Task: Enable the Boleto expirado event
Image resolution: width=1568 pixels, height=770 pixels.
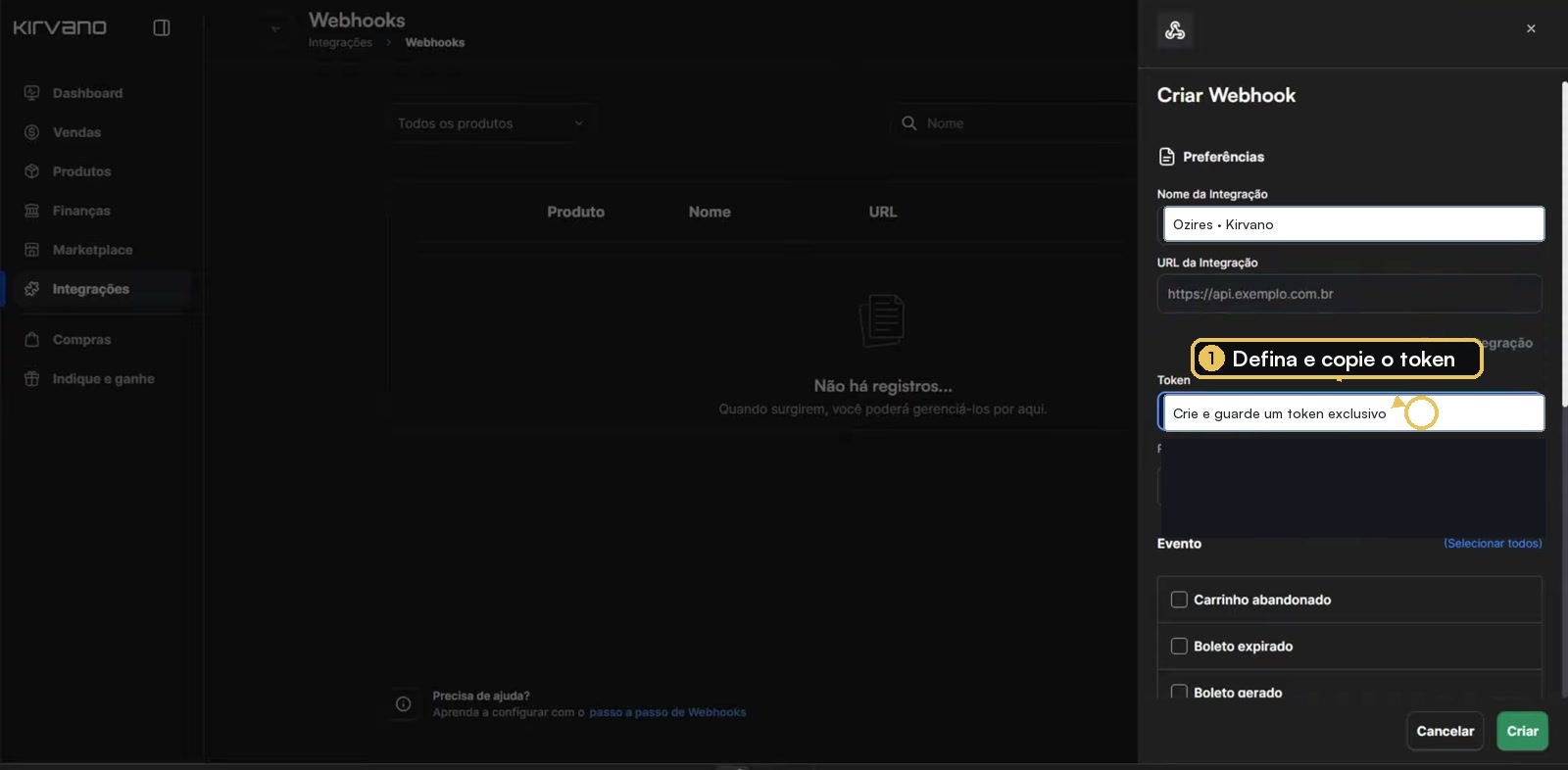Action: click(1179, 647)
